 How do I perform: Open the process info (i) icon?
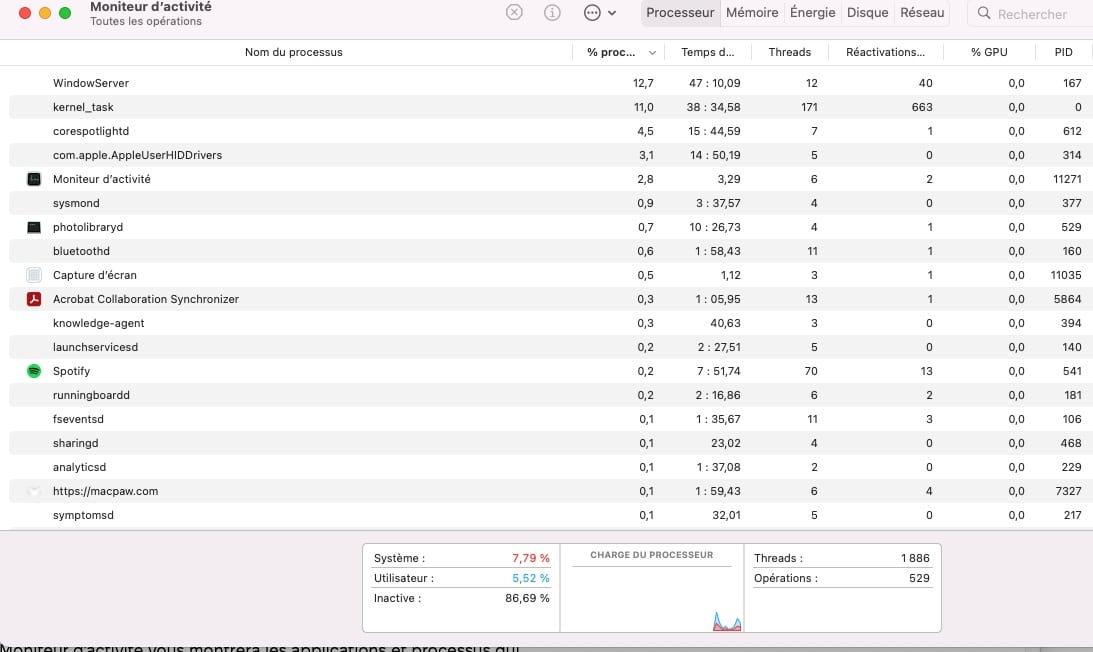(552, 13)
